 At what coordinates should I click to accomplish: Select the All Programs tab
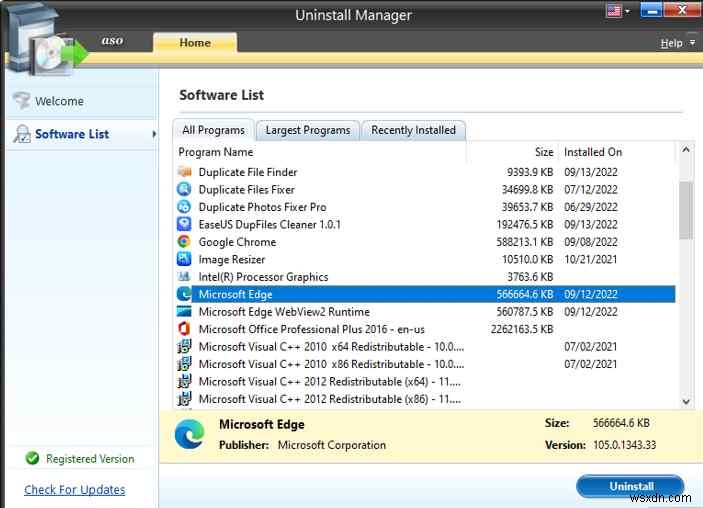click(x=213, y=130)
